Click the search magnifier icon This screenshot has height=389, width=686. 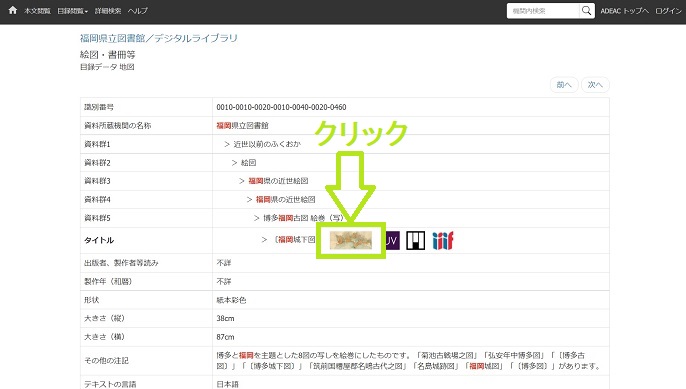pyautogui.click(x=586, y=11)
